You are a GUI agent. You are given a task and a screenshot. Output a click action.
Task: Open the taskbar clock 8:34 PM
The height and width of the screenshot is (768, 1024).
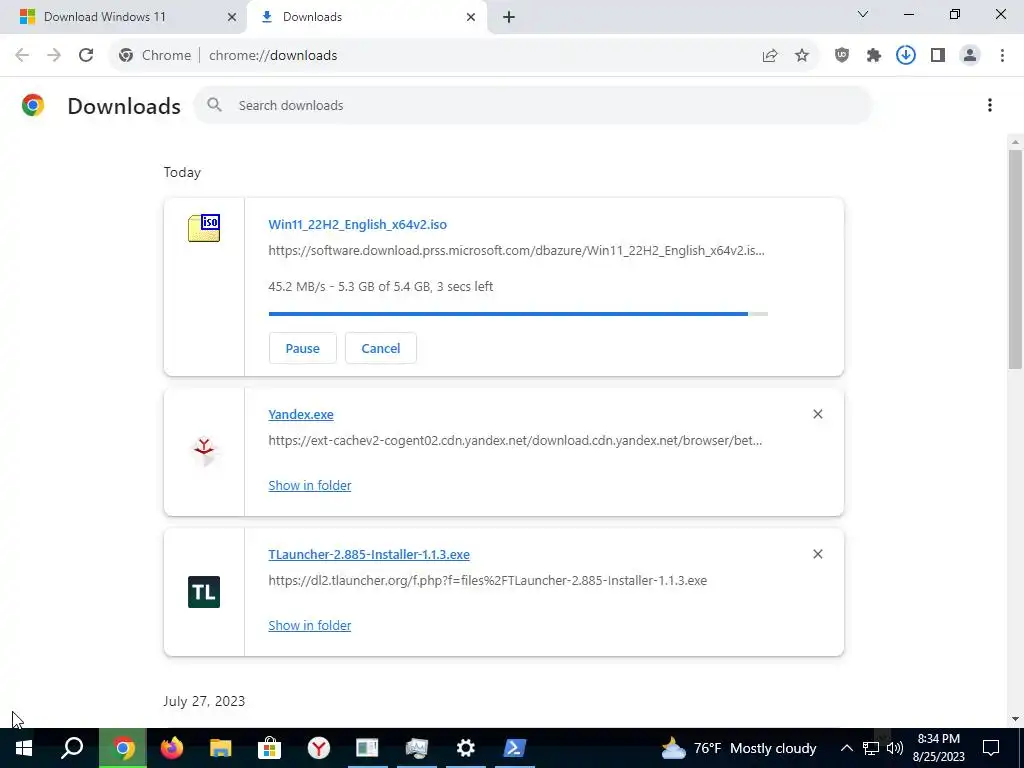[x=938, y=748]
